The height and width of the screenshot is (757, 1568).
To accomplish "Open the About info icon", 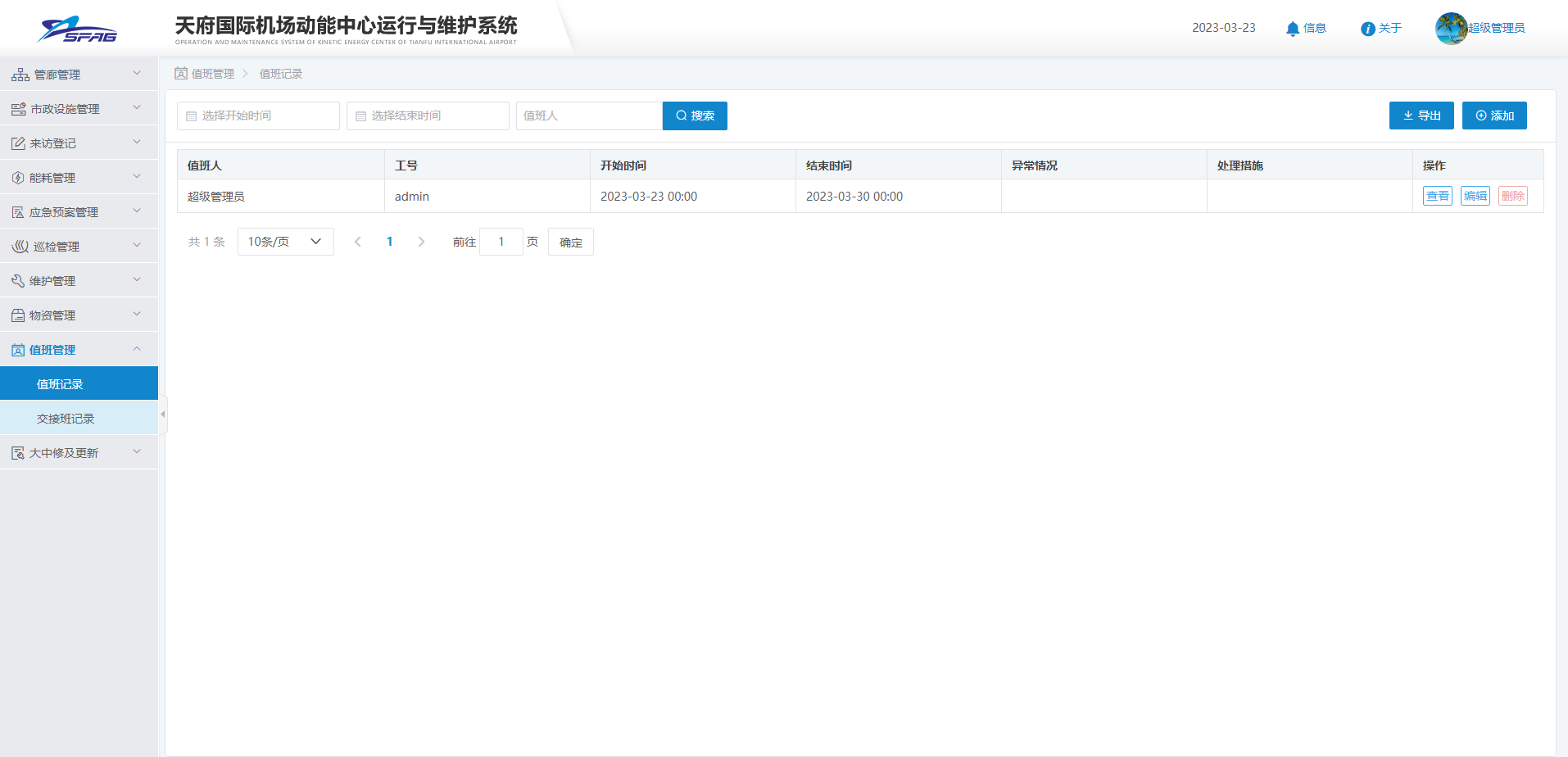I will tap(1367, 29).
